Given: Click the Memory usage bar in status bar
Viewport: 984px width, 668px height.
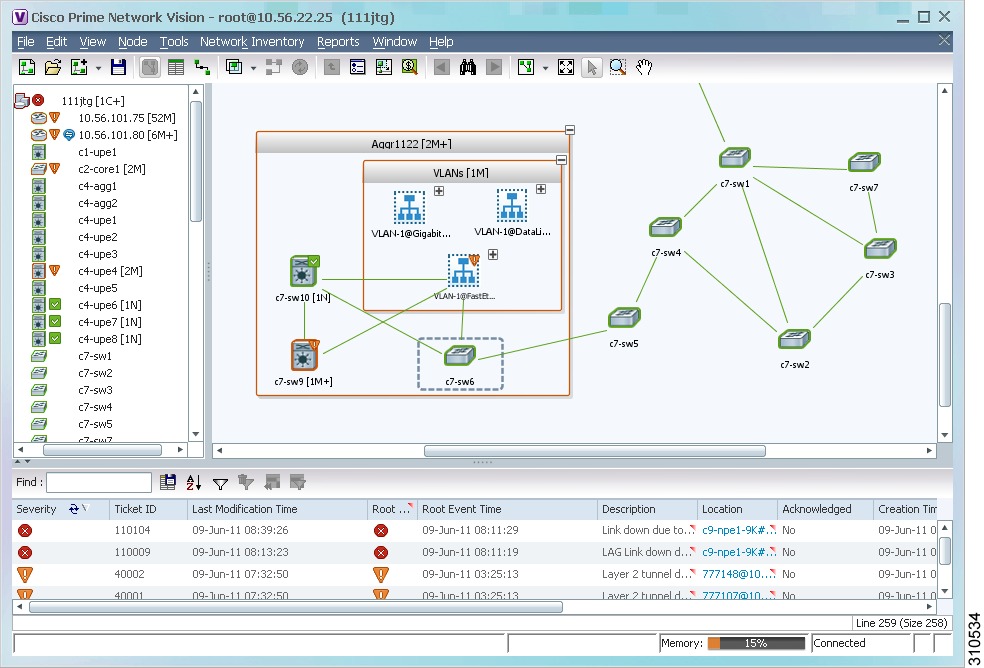Looking at the screenshot, I should coord(756,643).
